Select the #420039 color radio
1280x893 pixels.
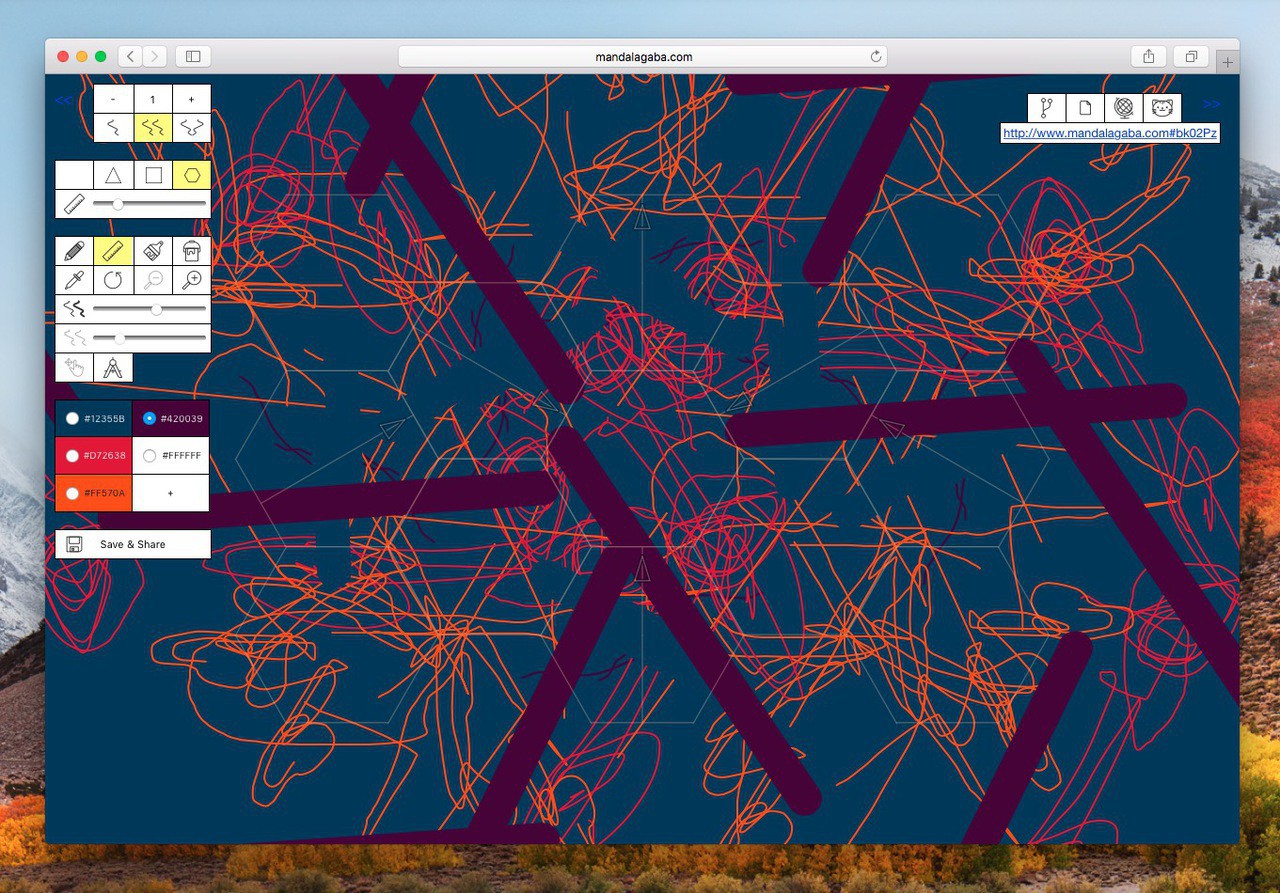coord(149,418)
